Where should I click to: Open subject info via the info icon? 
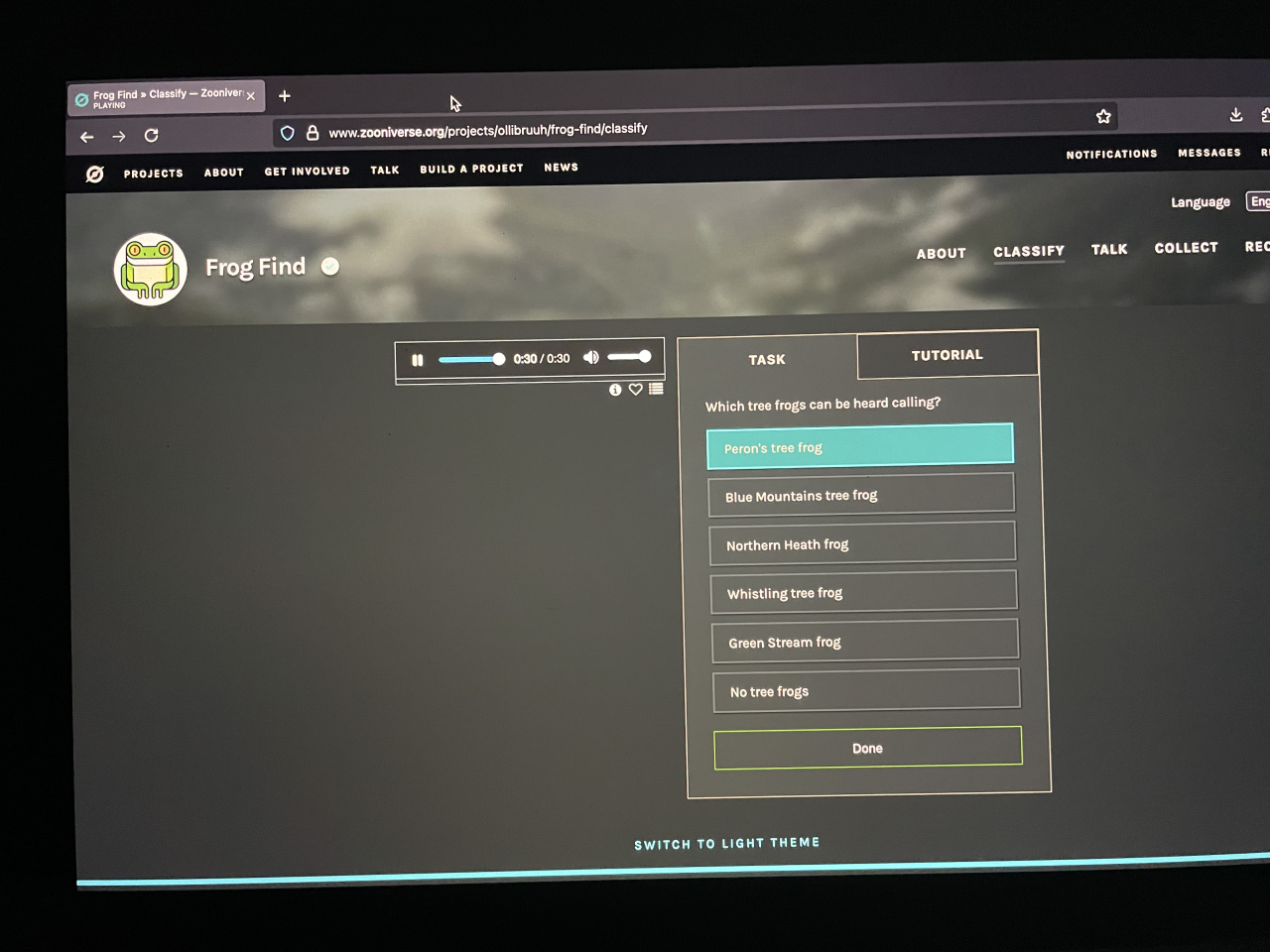615,390
